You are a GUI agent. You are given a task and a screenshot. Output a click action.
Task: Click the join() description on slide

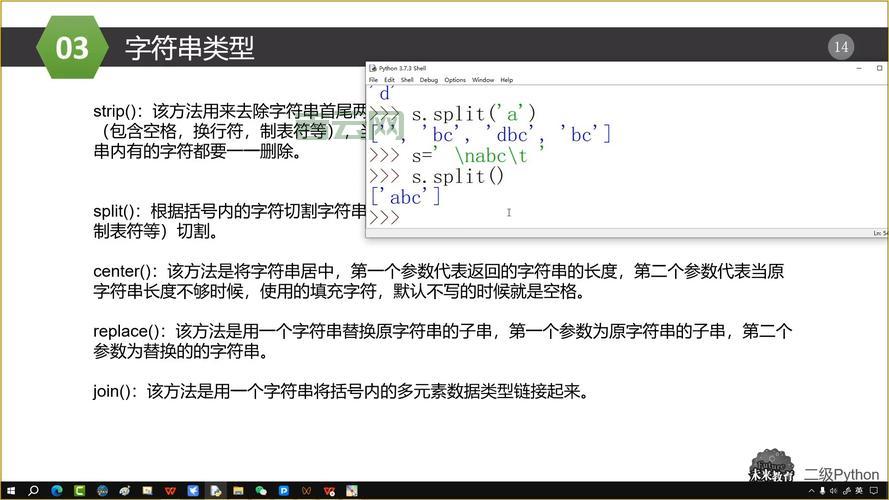[341, 392]
